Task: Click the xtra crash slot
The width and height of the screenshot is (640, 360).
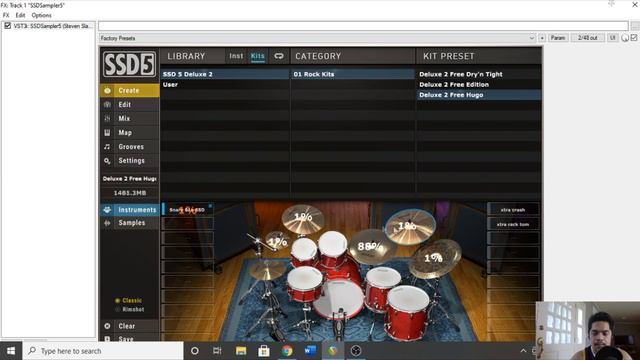Action: point(513,210)
